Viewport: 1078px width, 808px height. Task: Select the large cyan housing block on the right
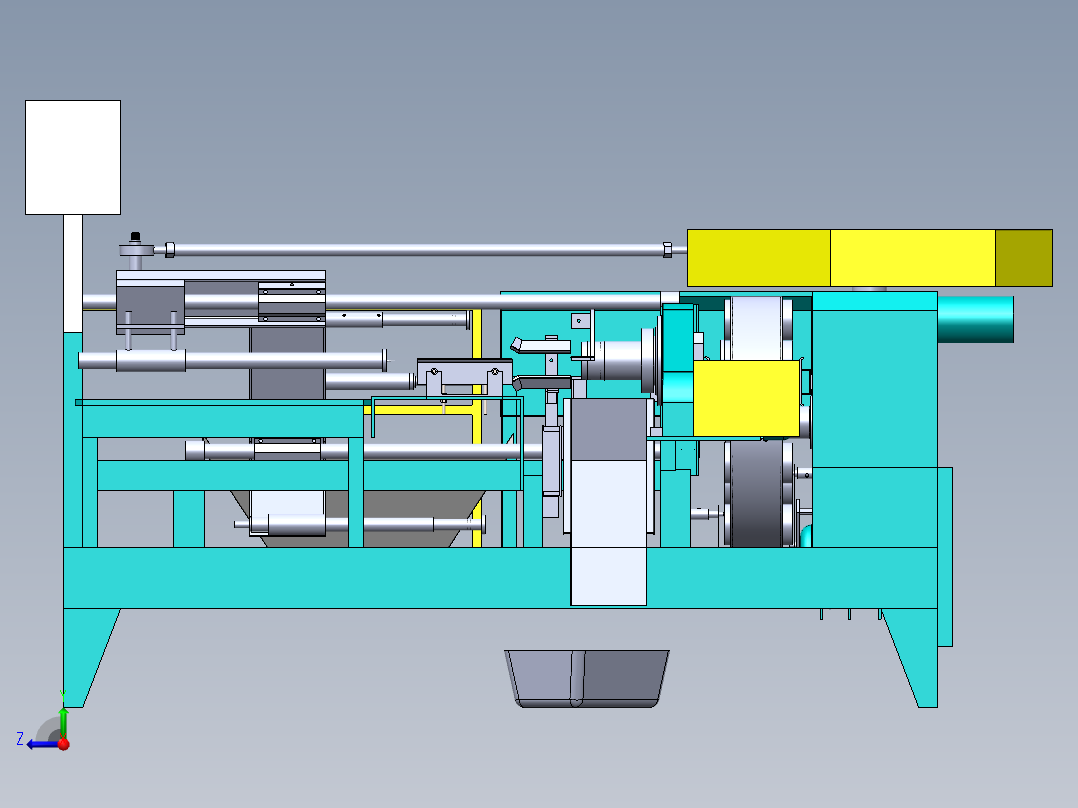point(874,419)
